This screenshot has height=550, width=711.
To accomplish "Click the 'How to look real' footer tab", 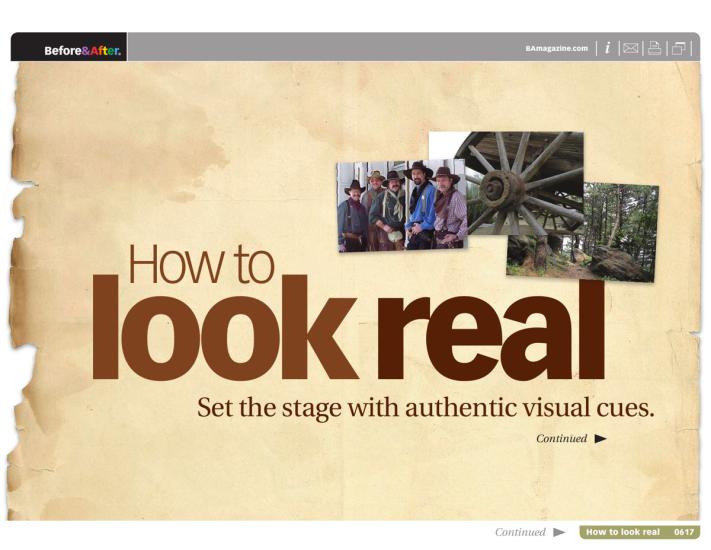I will (x=640, y=532).
